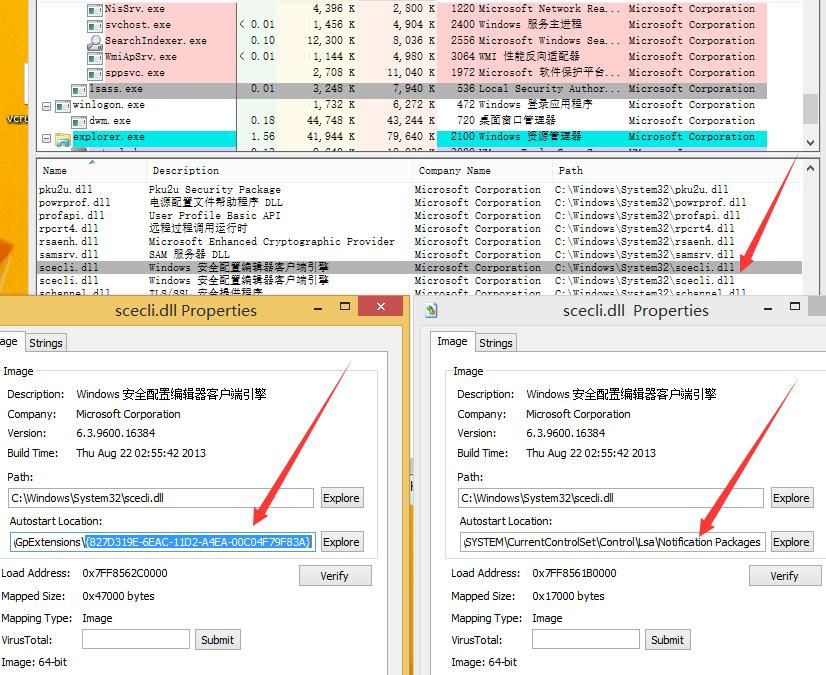Sort DLL list by Description column
The image size is (826, 675).
[279, 171]
